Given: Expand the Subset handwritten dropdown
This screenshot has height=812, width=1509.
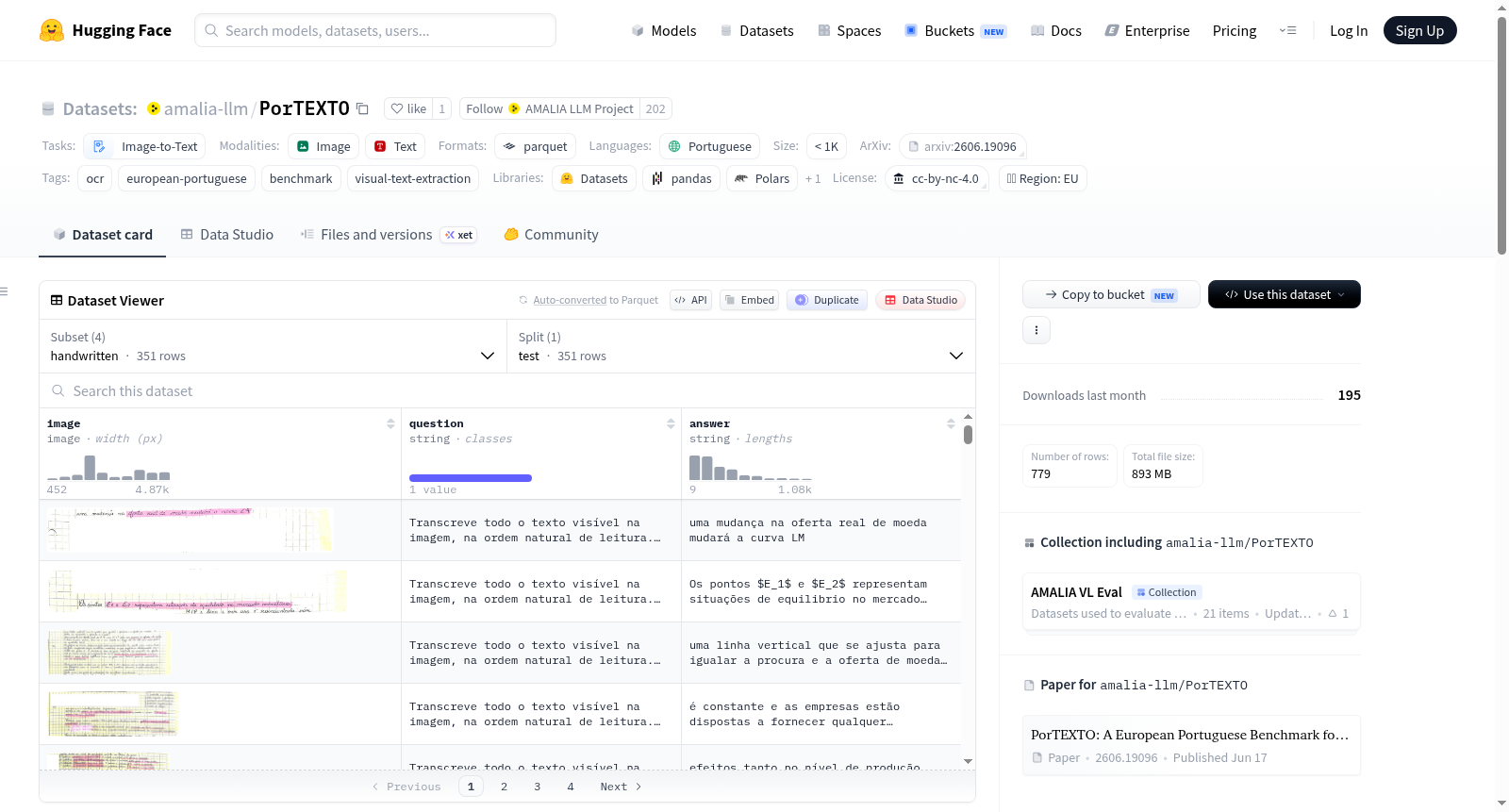Looking at the screenshot, I should 273,346.
